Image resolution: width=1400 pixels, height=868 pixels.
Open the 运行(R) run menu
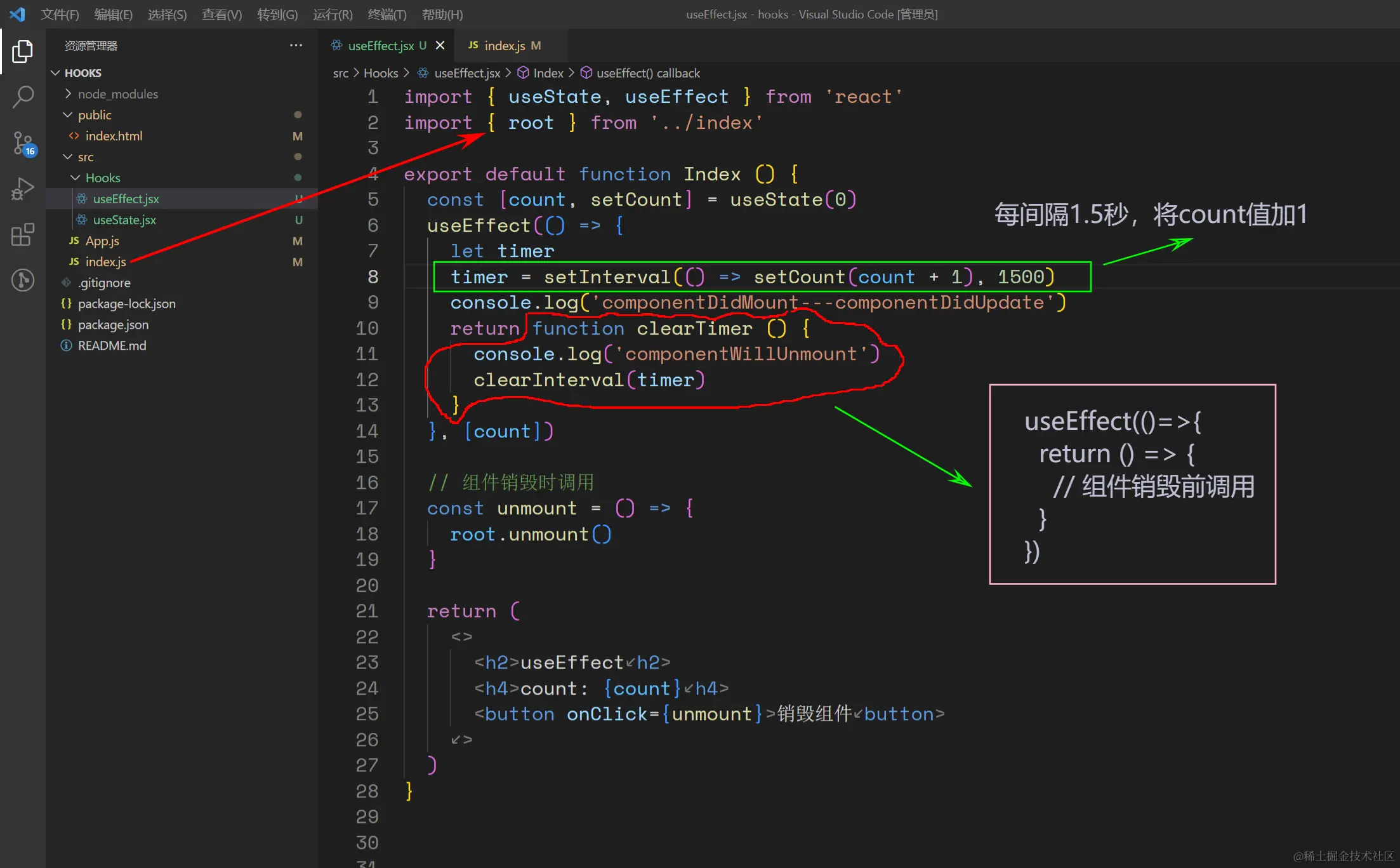(x=333, y=15)
